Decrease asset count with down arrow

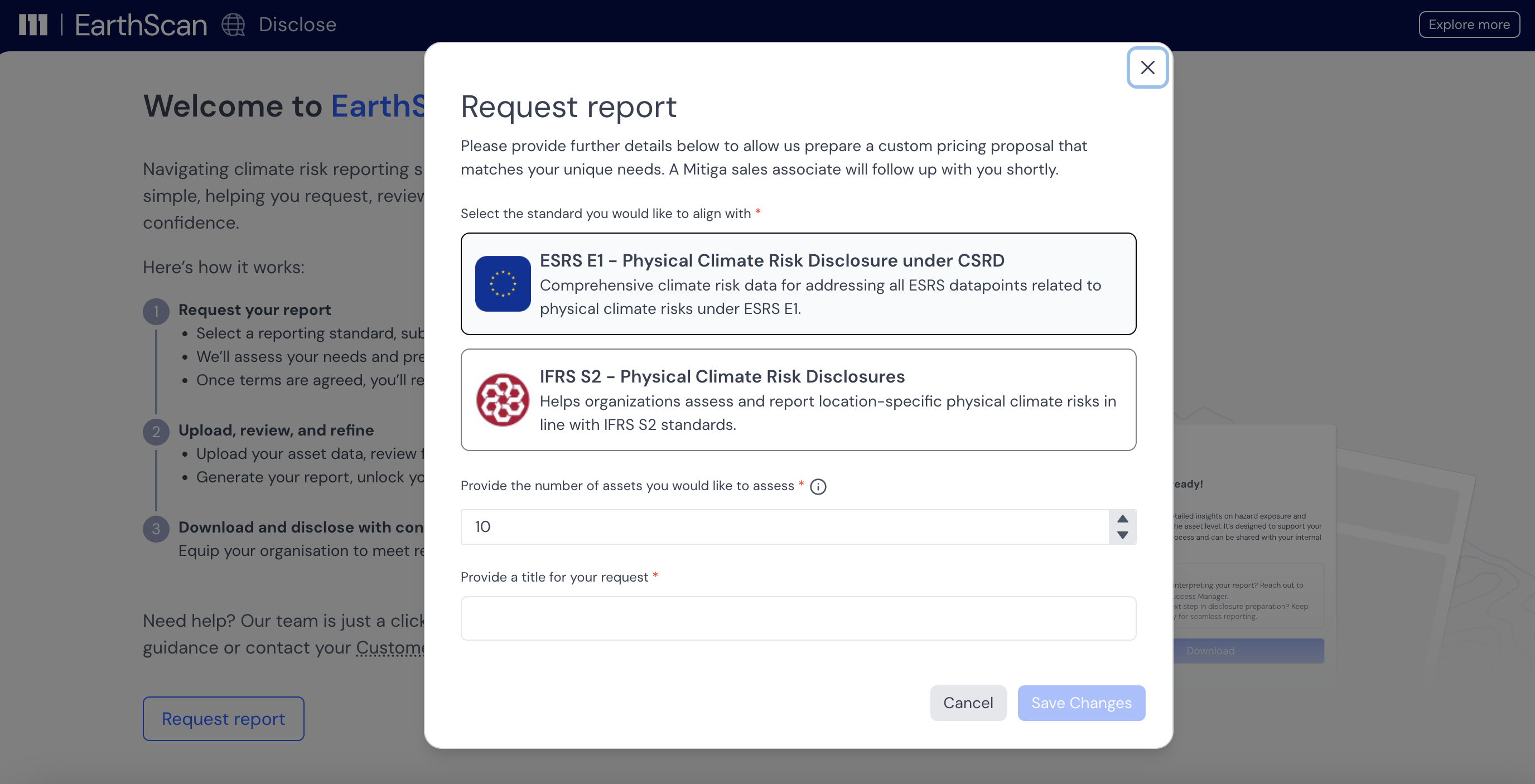tap(1122, 535)
